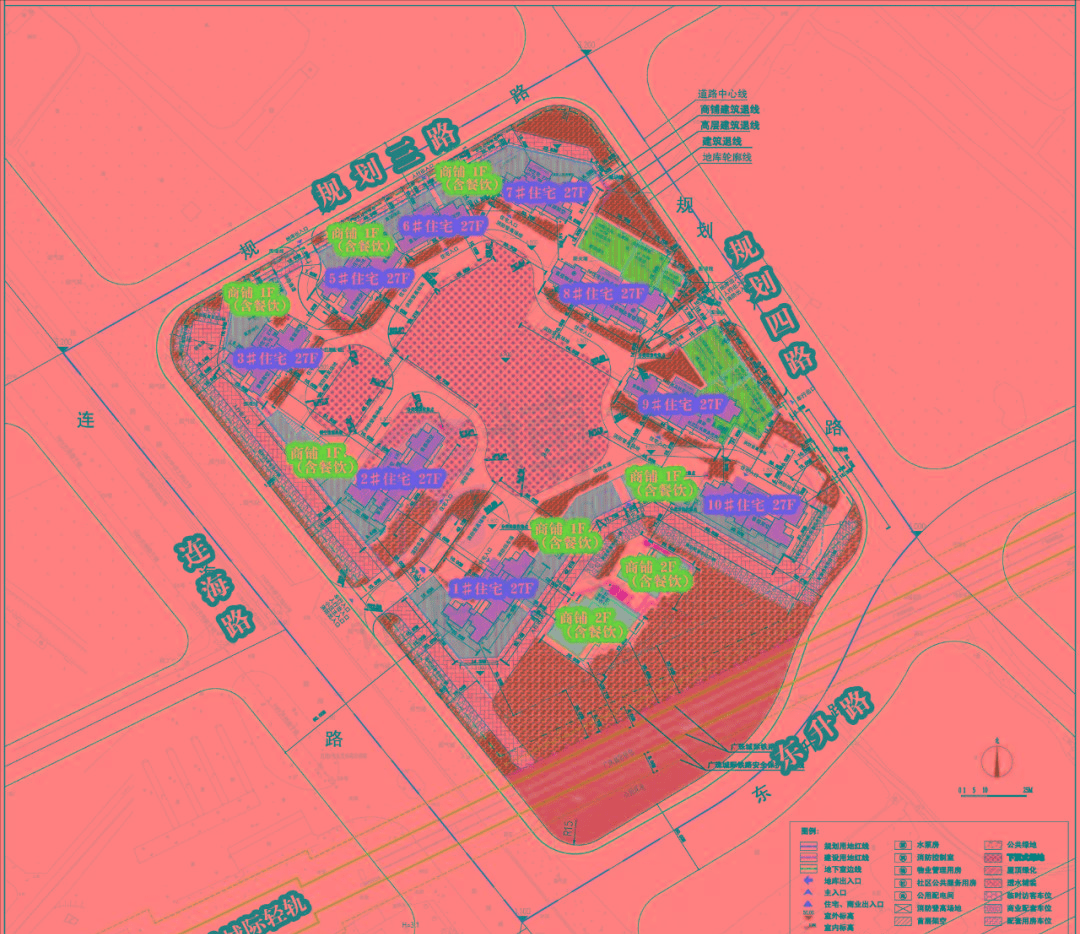This screenshot has height=934, width=1080.
Task: Click the 道路中心线 annotation text
Action: (x=722, y=94)
